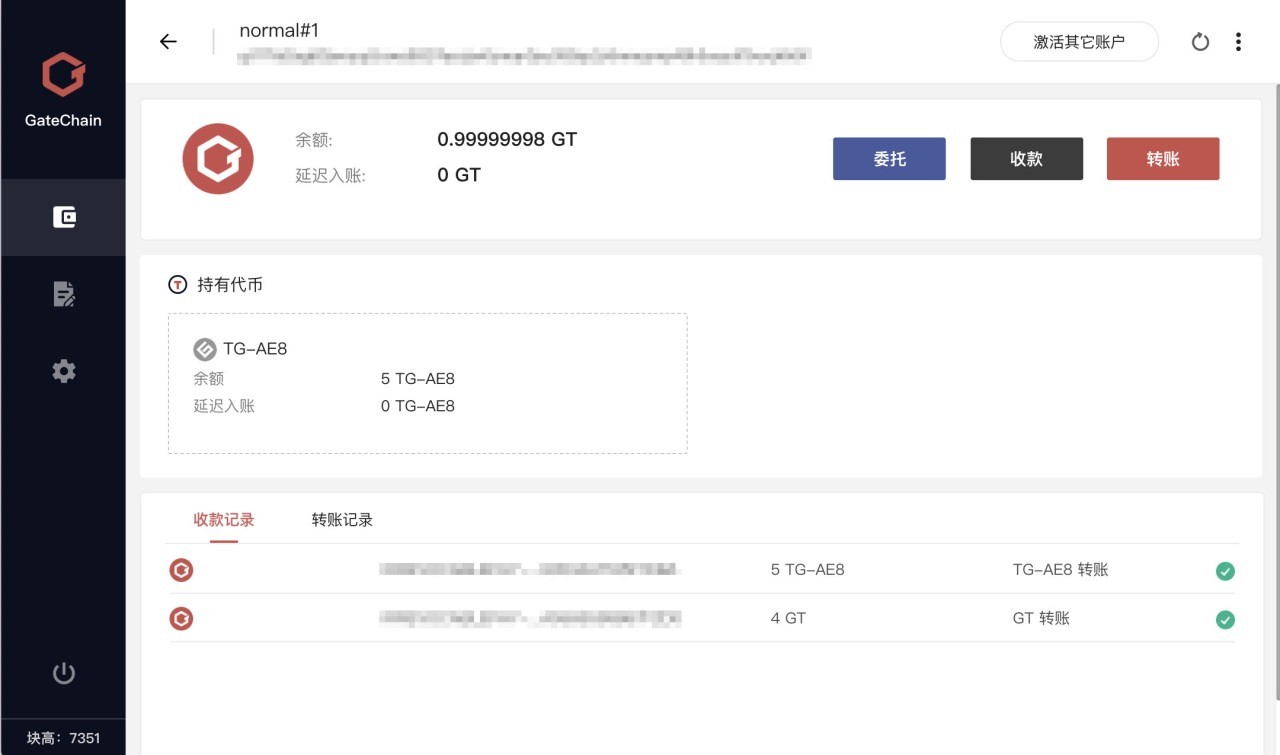1280x755 pixels.
Task: Click the 持有代币 section heading
Action: [230, 285]
